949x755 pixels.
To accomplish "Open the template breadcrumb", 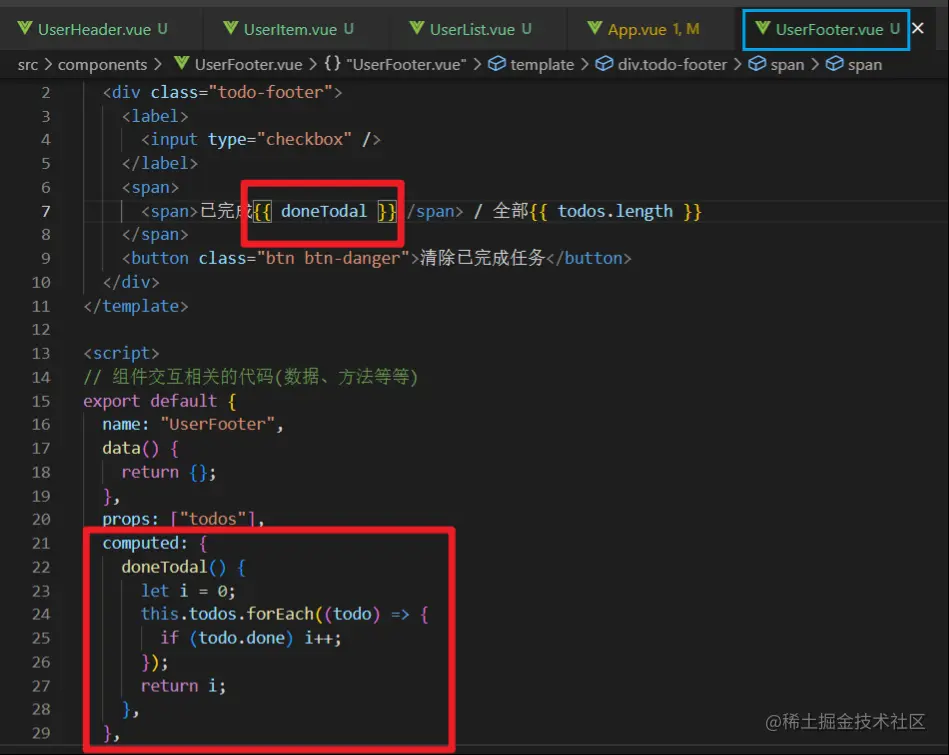I will coord(542,65).
